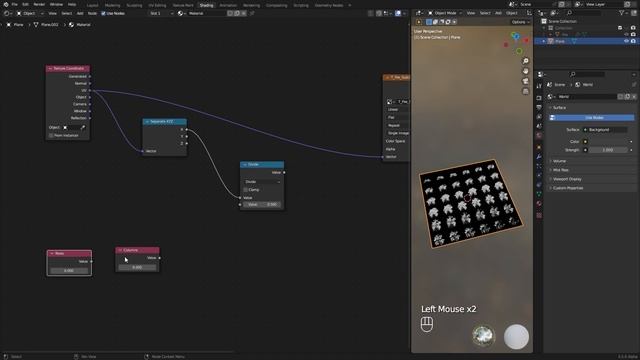Open the Window menu
Screen dimensions: 640x360
point(56,4)
